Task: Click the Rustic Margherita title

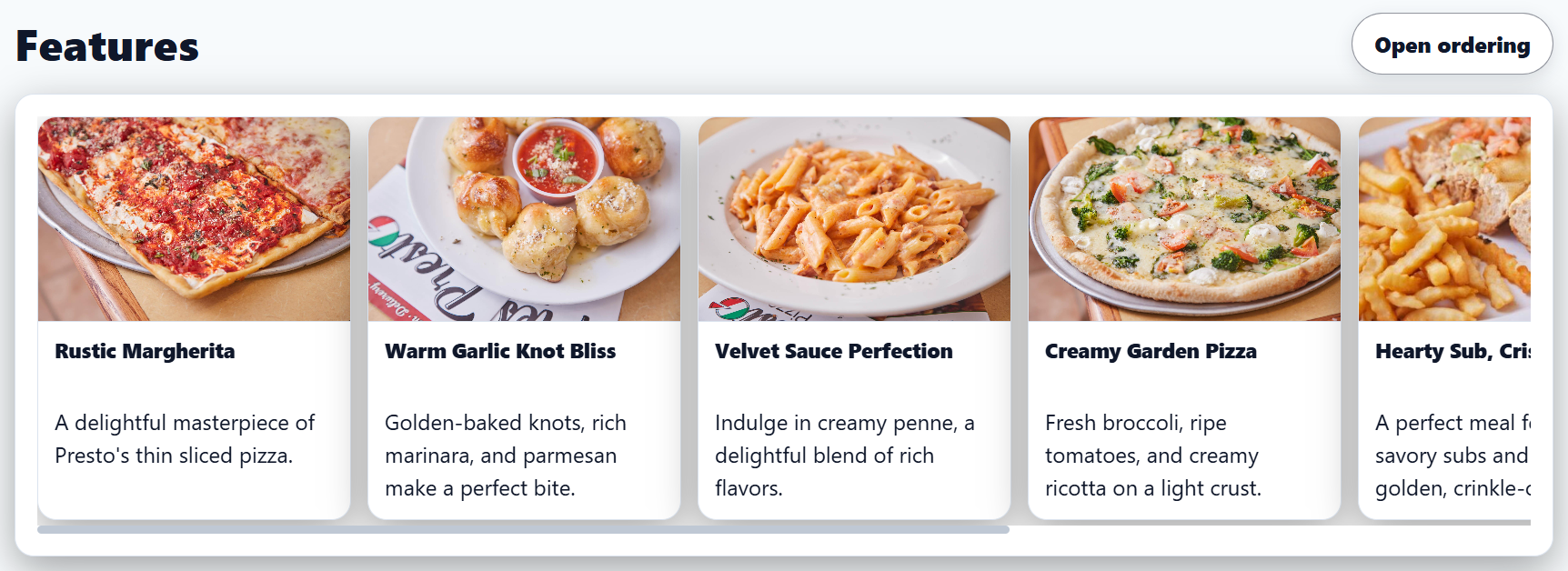Action: [x=145, y=351]
